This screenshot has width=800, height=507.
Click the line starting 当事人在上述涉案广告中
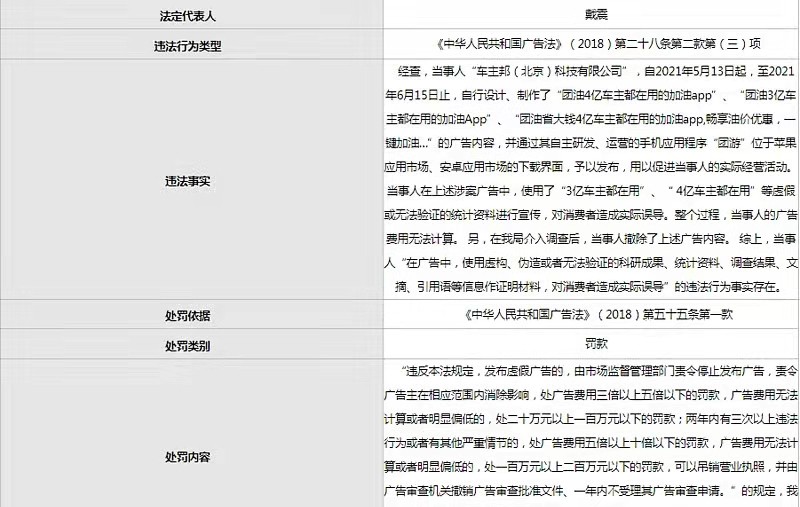click(591, 191)
